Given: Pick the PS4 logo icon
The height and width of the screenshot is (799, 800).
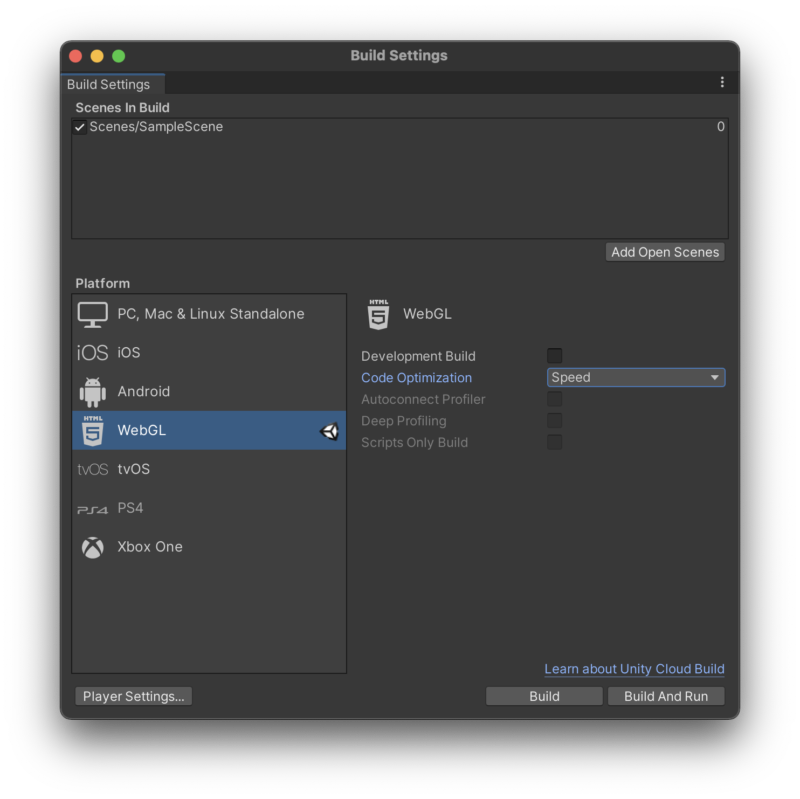Looking at the screenshot, I should [92, 509].
